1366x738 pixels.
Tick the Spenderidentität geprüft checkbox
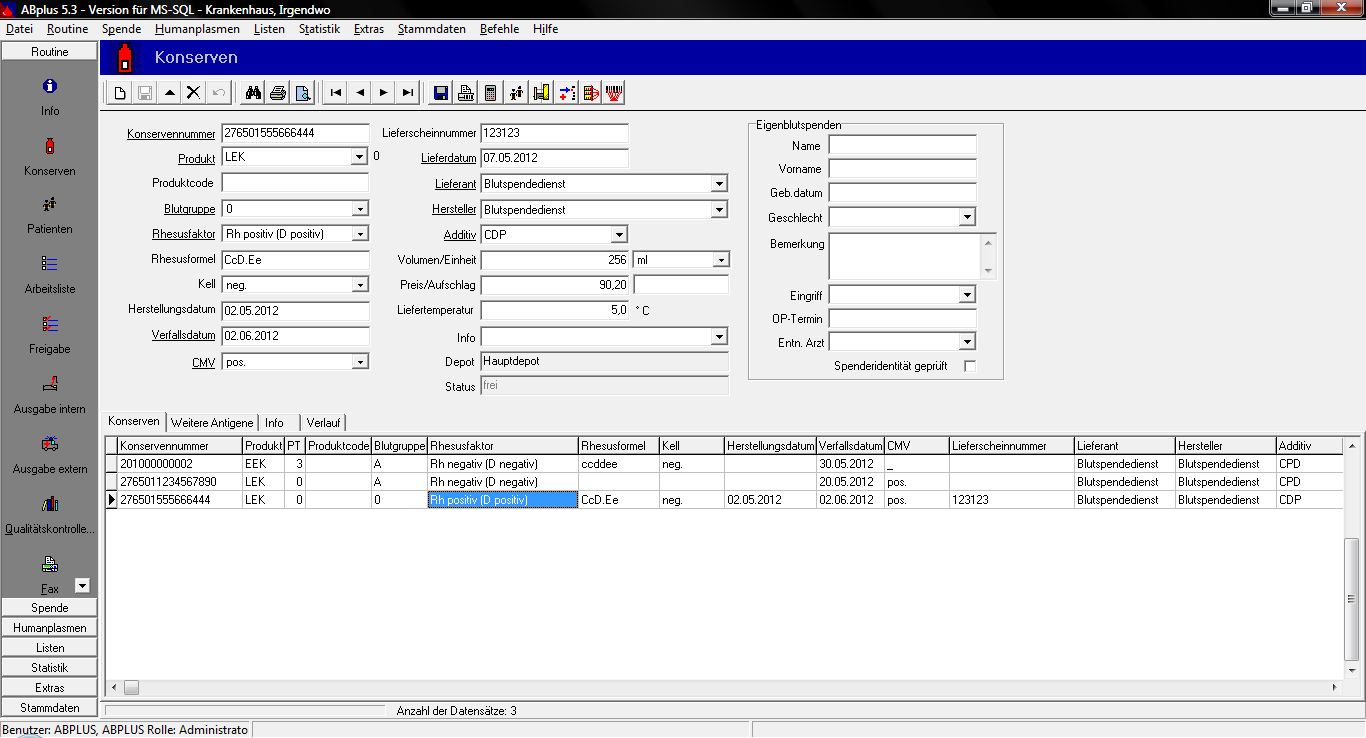point(969,366)
